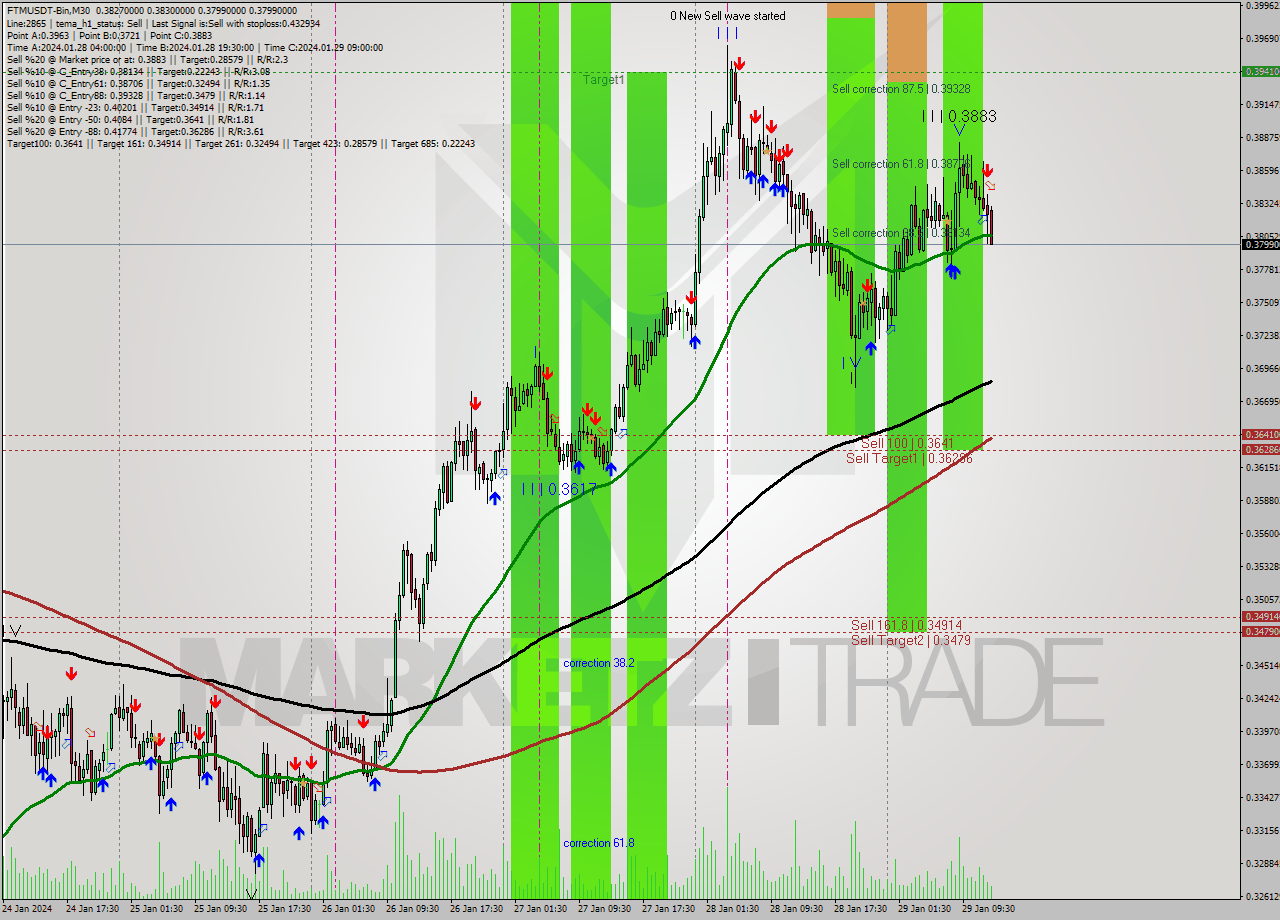This screenshot has height=920, width=1280.
Task: Click the red 0.36286 price tag
Action: coord(1259,450)
